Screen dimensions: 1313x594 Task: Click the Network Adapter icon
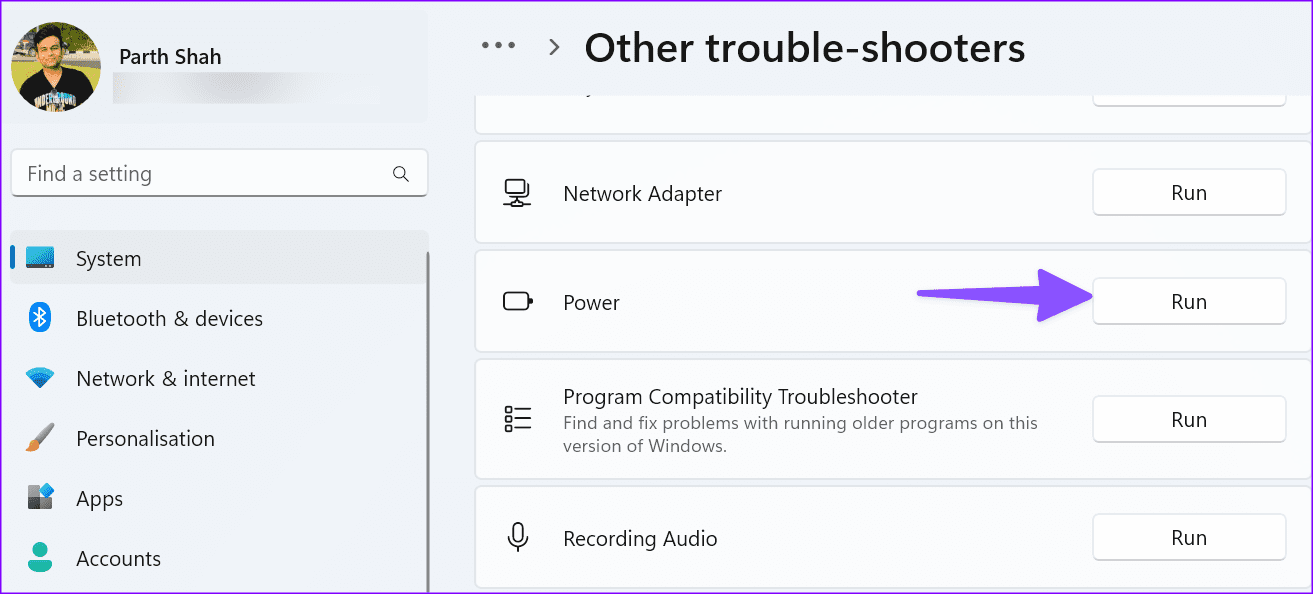517,193
